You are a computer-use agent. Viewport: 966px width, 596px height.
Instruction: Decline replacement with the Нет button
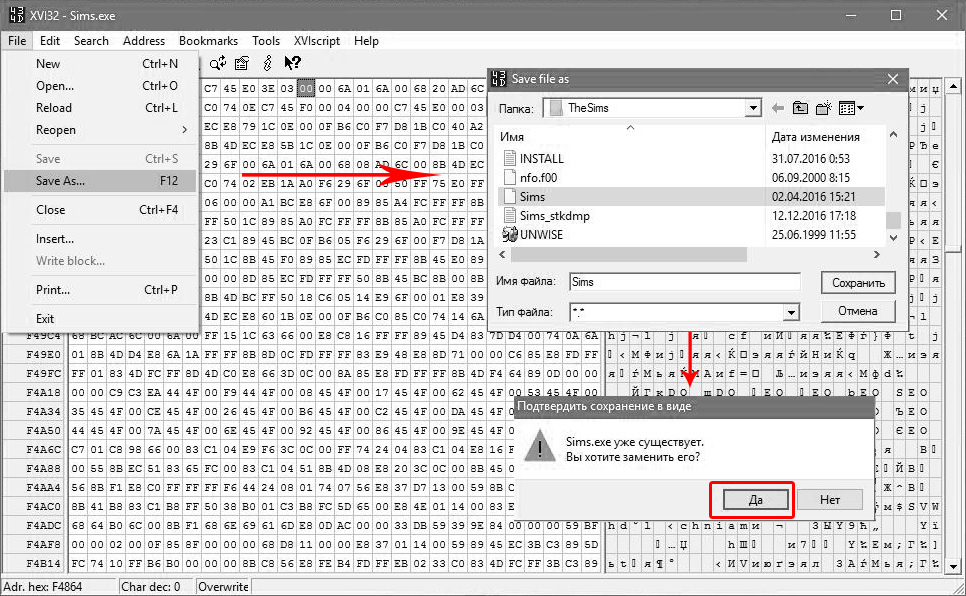point(830,500)
